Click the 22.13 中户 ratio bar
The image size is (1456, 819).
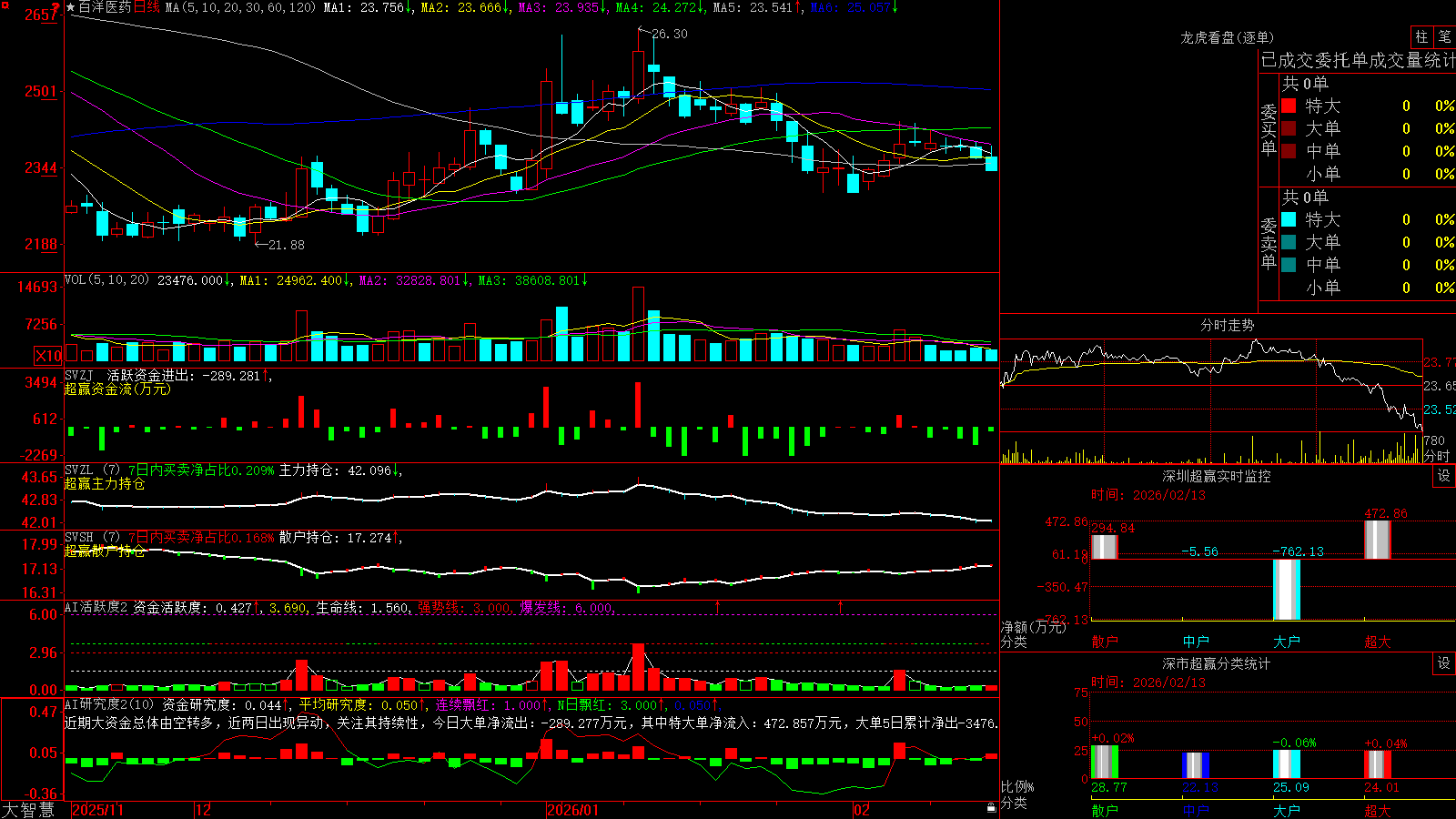point(1196,766)
